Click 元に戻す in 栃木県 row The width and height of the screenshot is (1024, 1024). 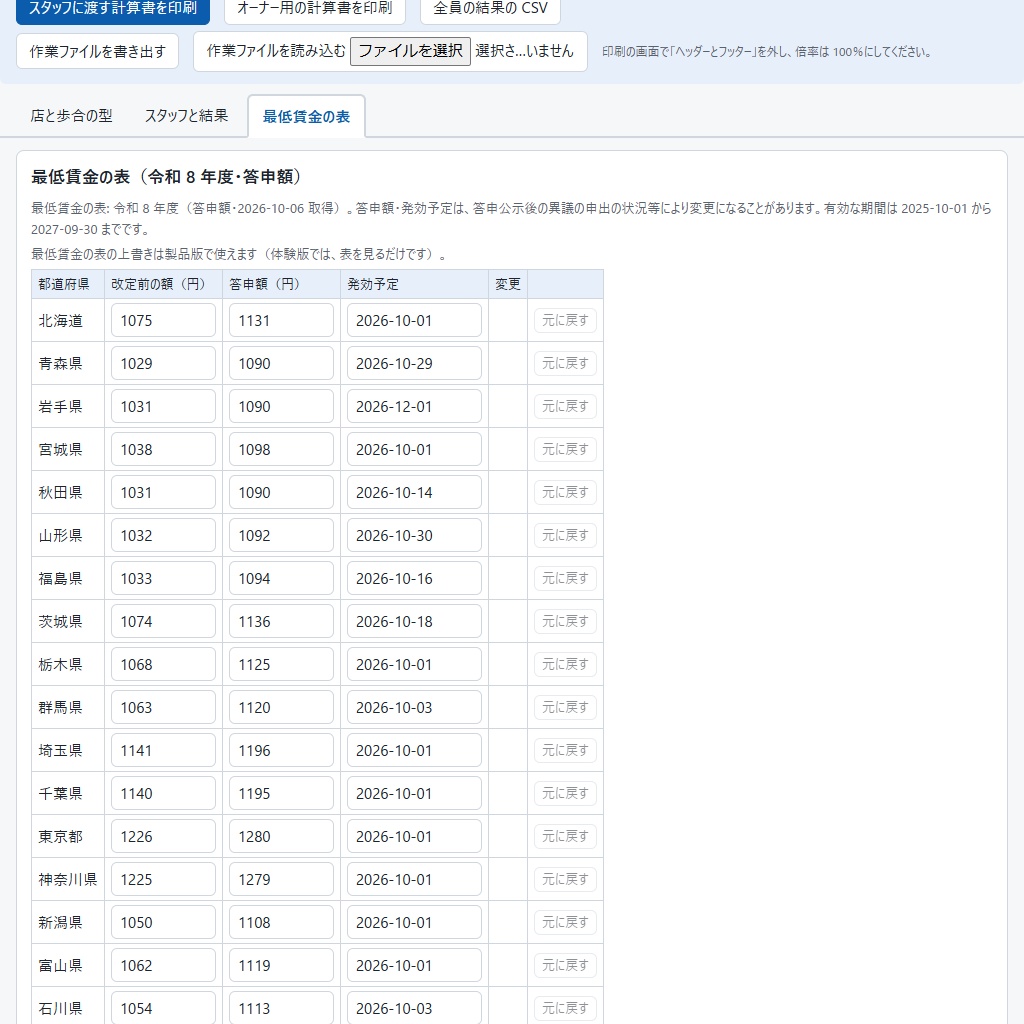pos(565,664)
